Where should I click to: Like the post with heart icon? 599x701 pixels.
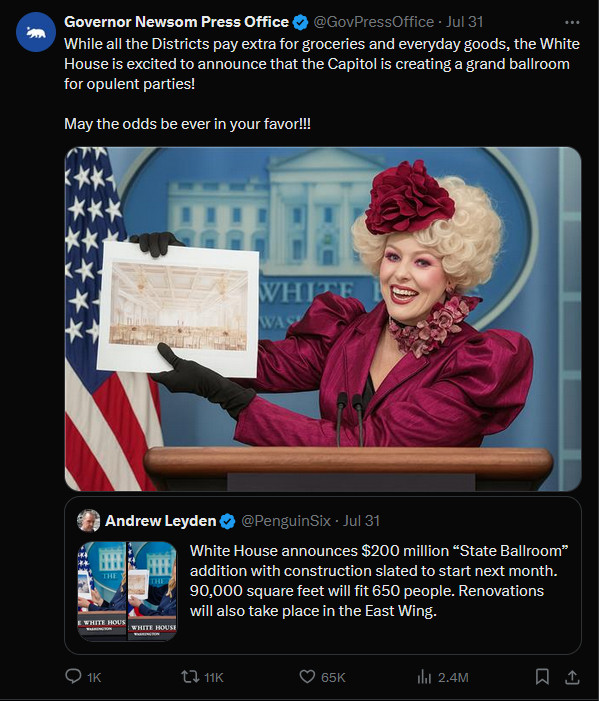(307, 676)
